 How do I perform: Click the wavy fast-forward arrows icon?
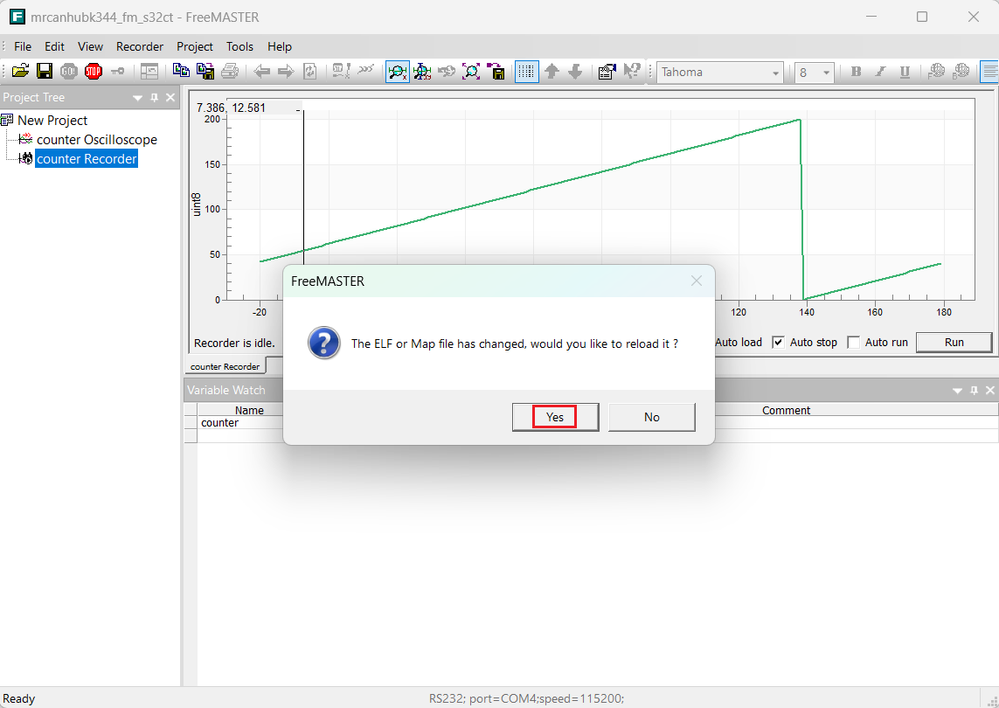click(366, 71)
